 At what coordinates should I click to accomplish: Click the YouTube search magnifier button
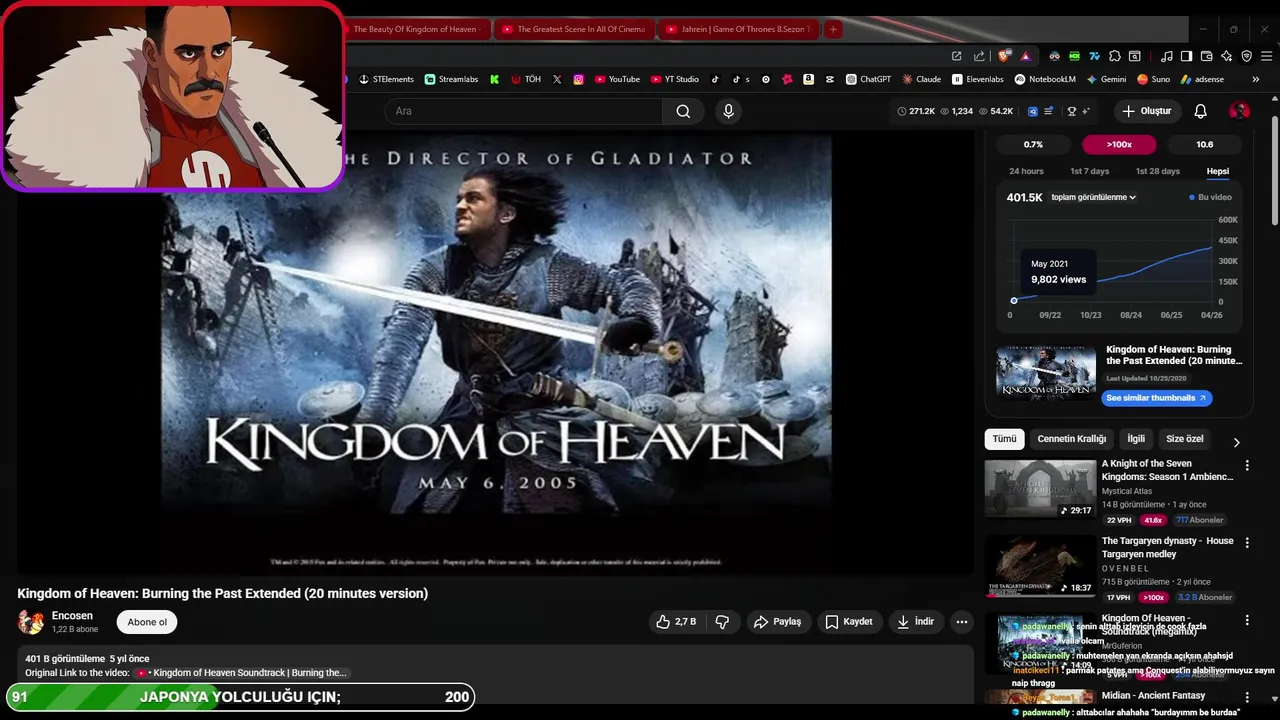(x=683, y=111)
